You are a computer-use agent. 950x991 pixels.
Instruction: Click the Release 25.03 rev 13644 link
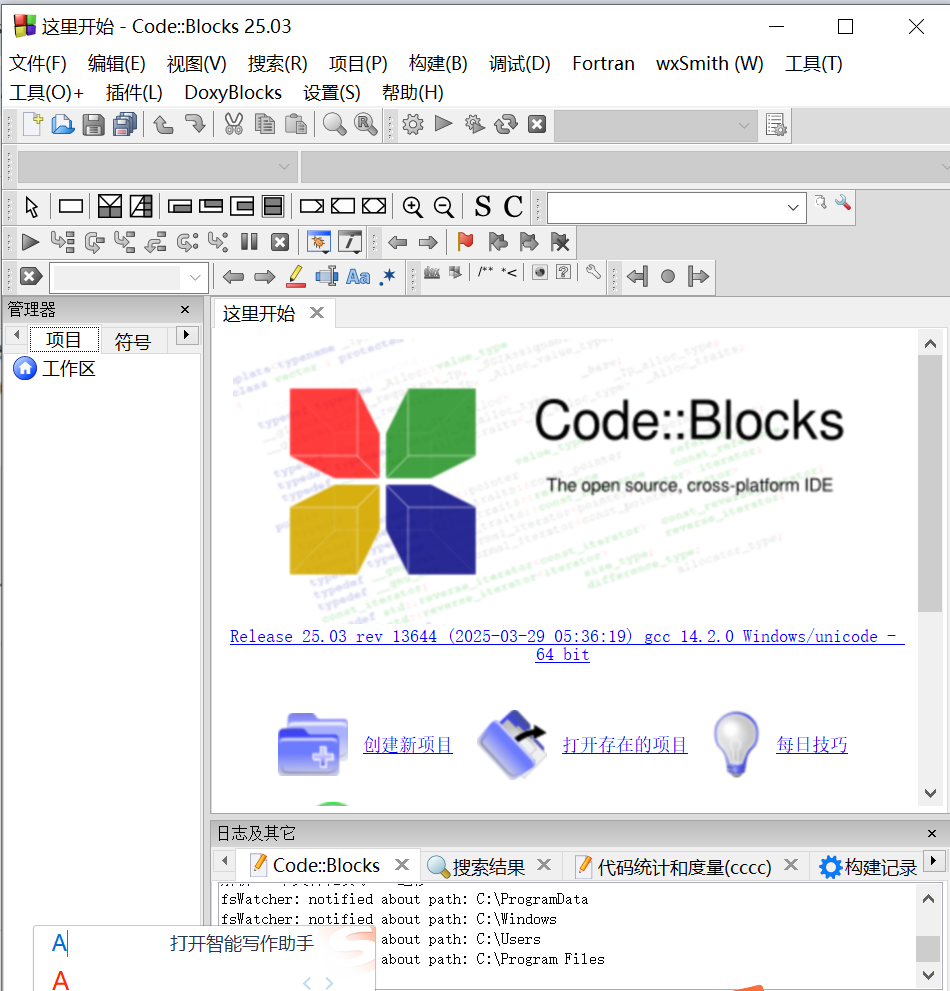[567, 645]
